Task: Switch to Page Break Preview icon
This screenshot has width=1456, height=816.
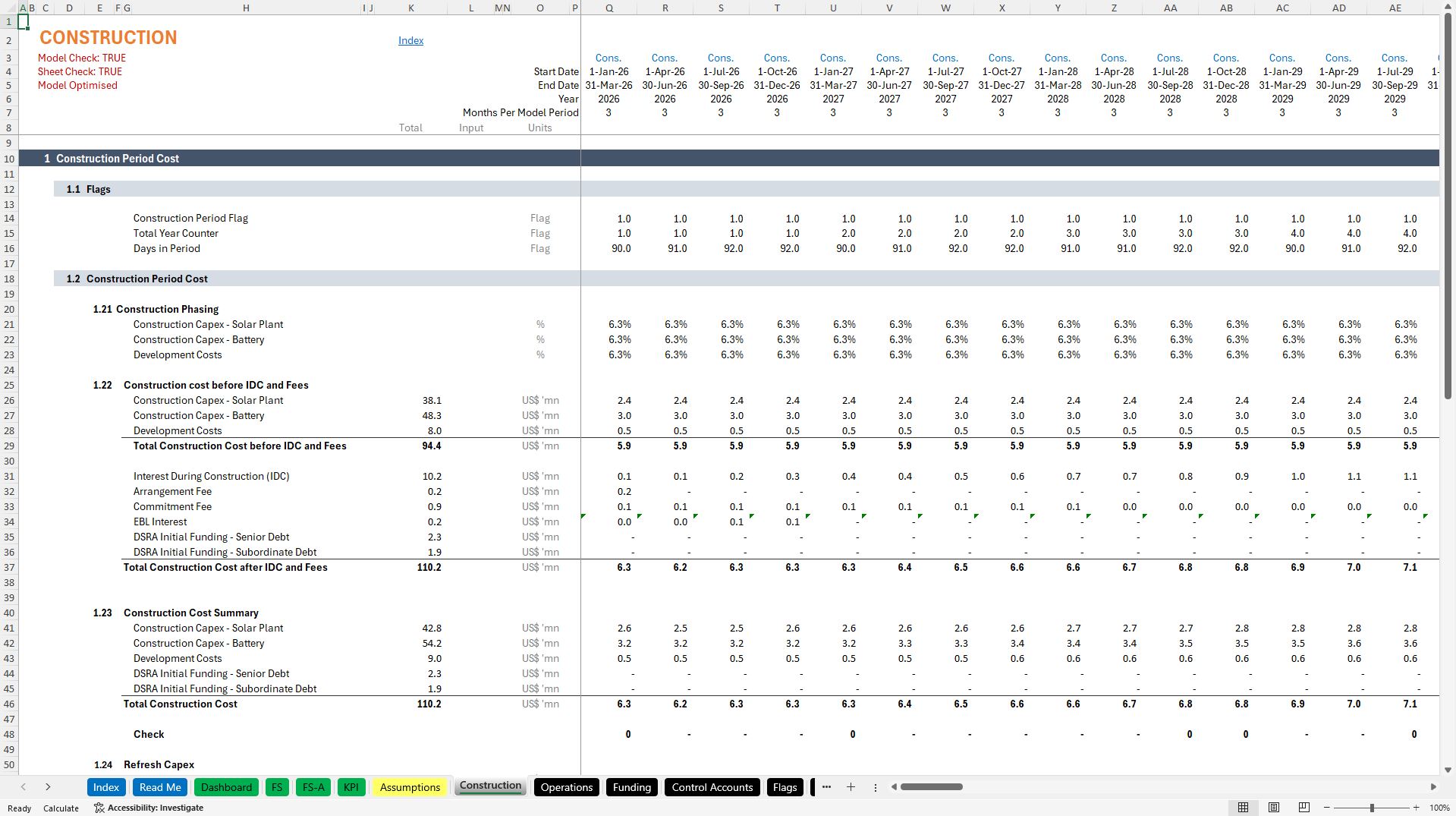Action: tap(1303, 808)
